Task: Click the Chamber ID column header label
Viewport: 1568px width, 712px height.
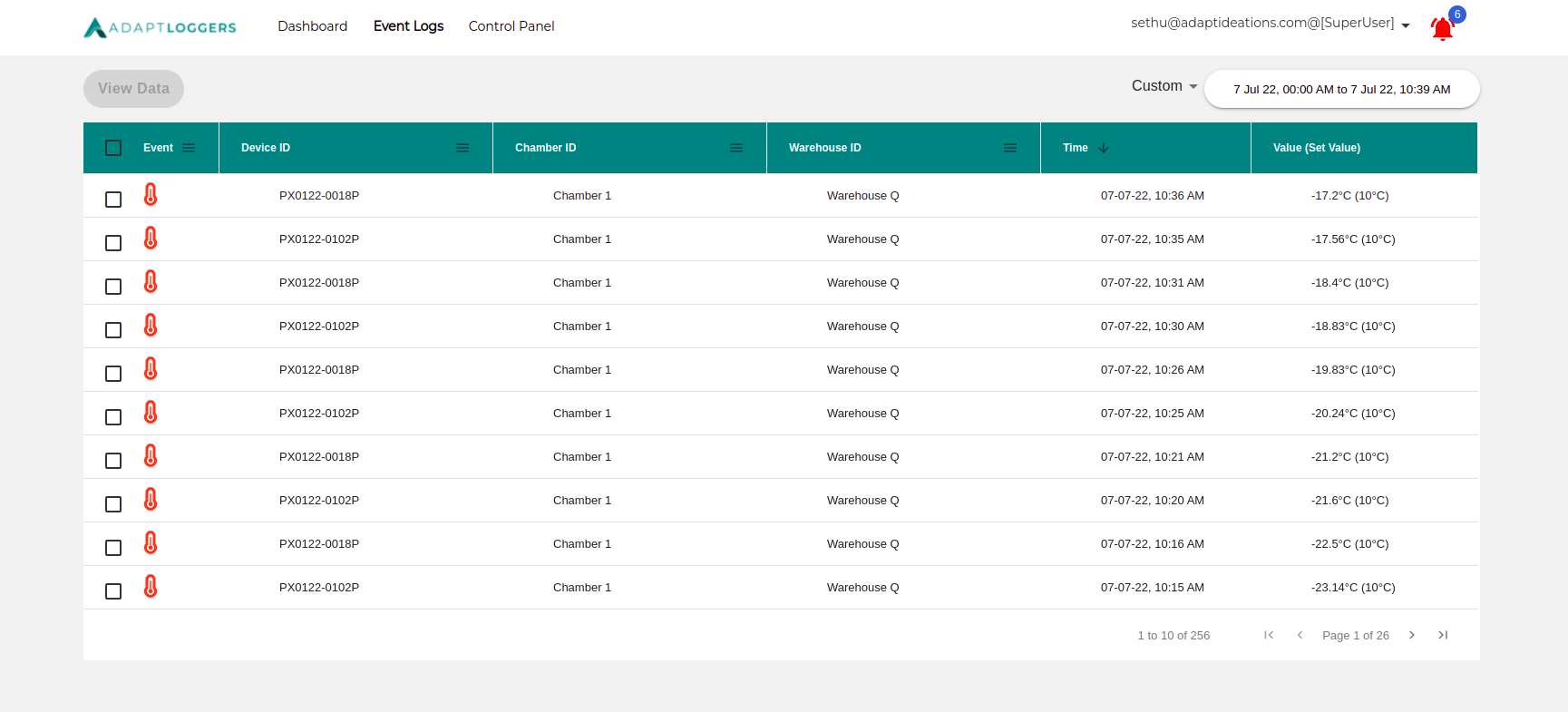Action: tap(546, 148)
